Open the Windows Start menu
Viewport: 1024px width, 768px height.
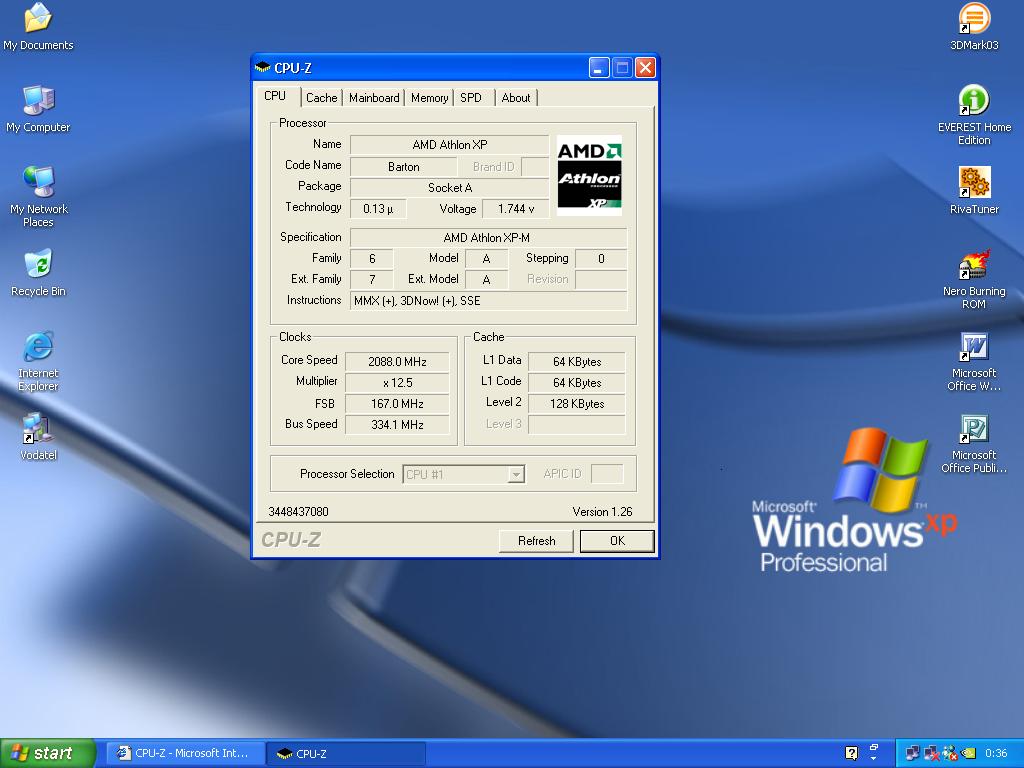48,753
